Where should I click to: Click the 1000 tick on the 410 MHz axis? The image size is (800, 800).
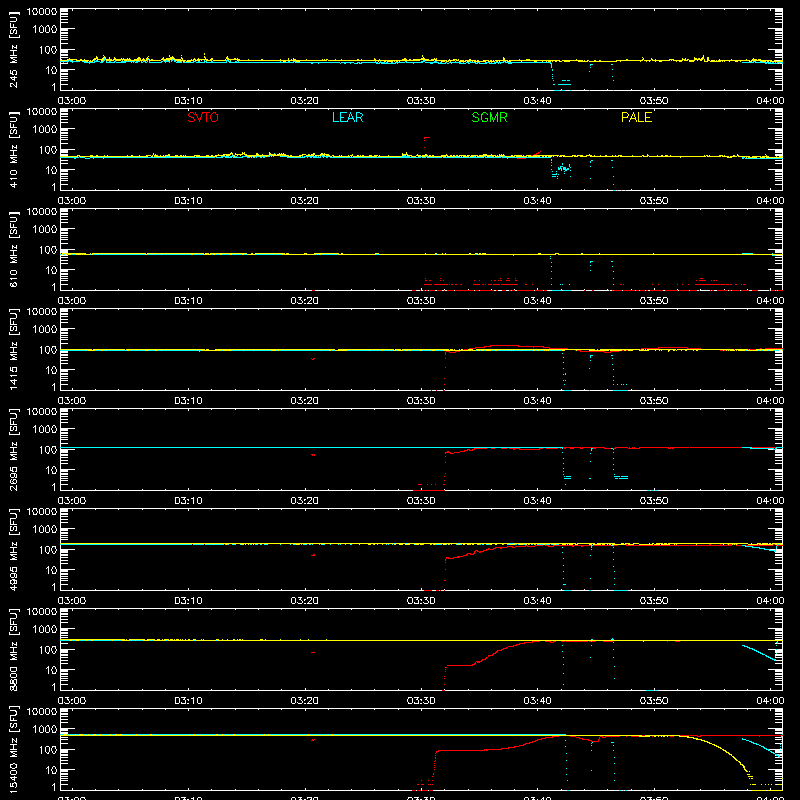(x=45, y=129)
